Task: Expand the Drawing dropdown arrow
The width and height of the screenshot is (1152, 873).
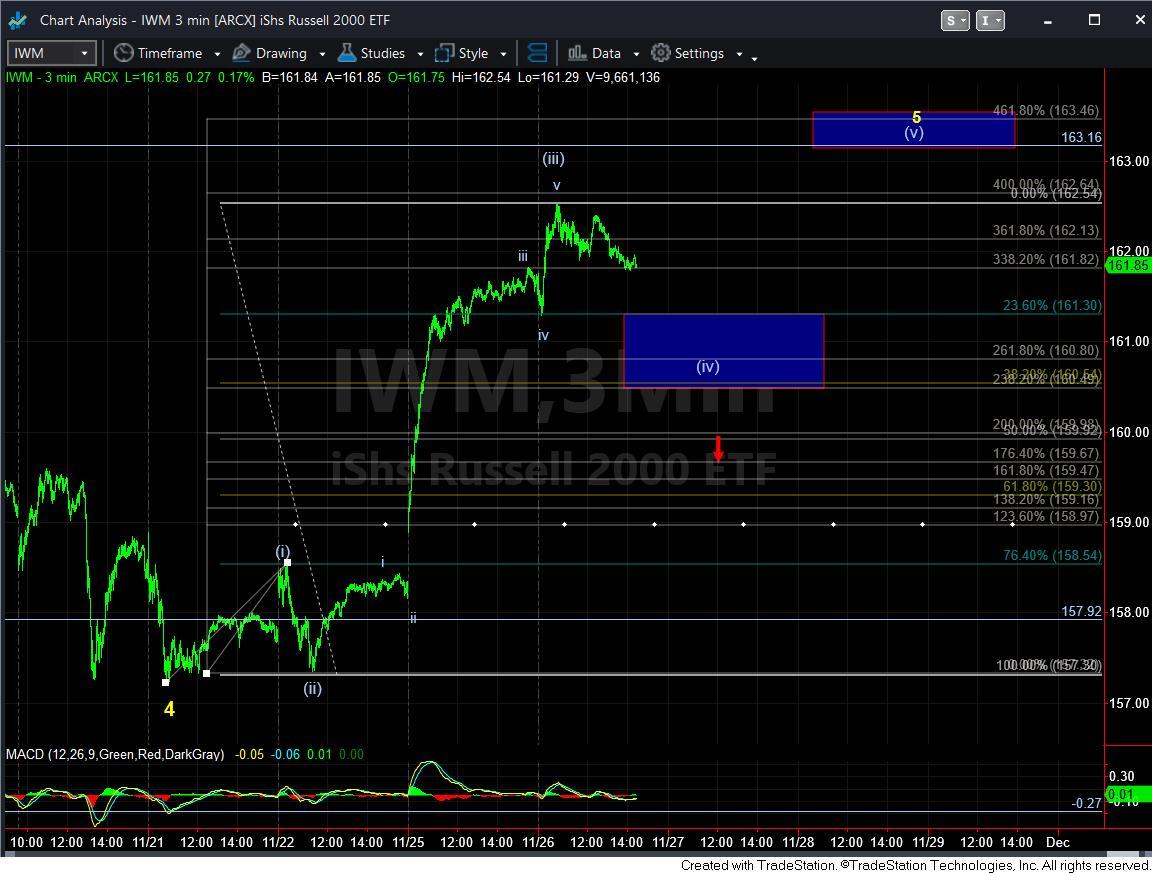Action: pyautogui.click(x=322, y=54)
